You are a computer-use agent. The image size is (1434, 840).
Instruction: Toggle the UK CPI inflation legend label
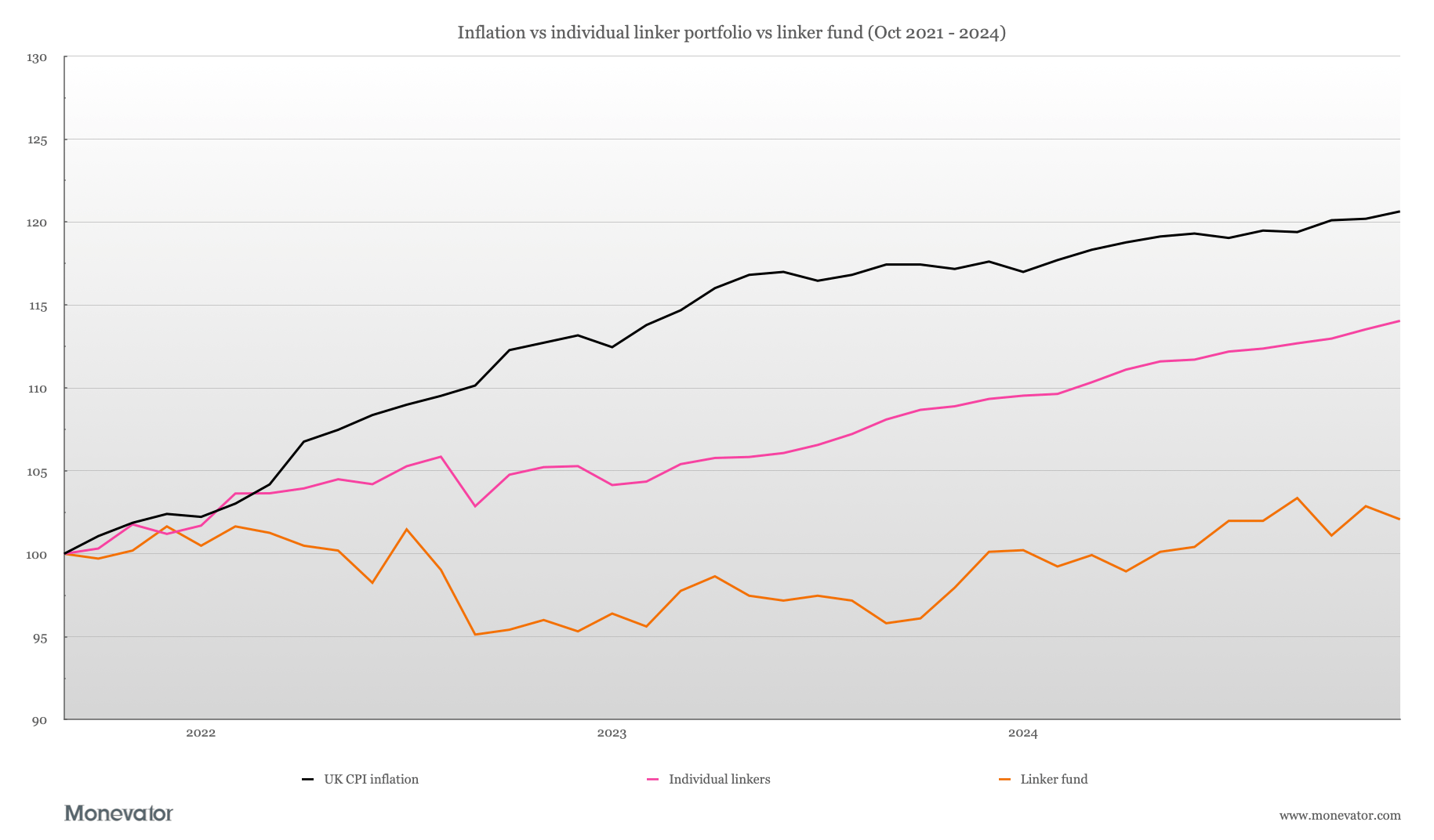pos(371,780)
